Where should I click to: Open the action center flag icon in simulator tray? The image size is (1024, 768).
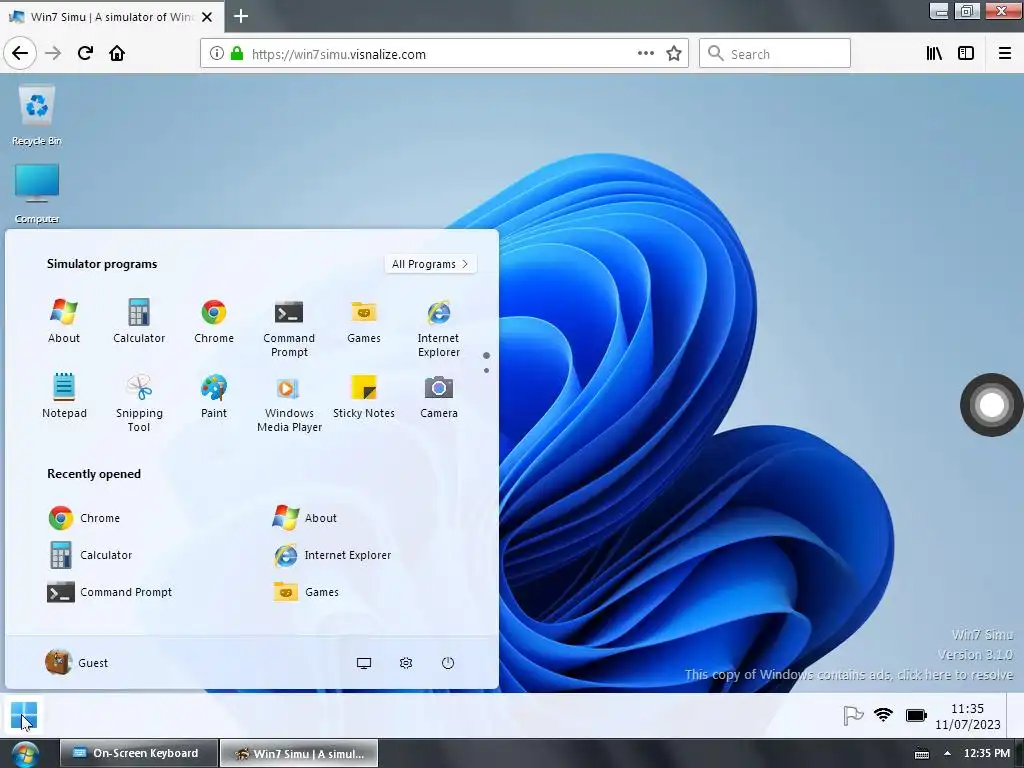[853, 716]
